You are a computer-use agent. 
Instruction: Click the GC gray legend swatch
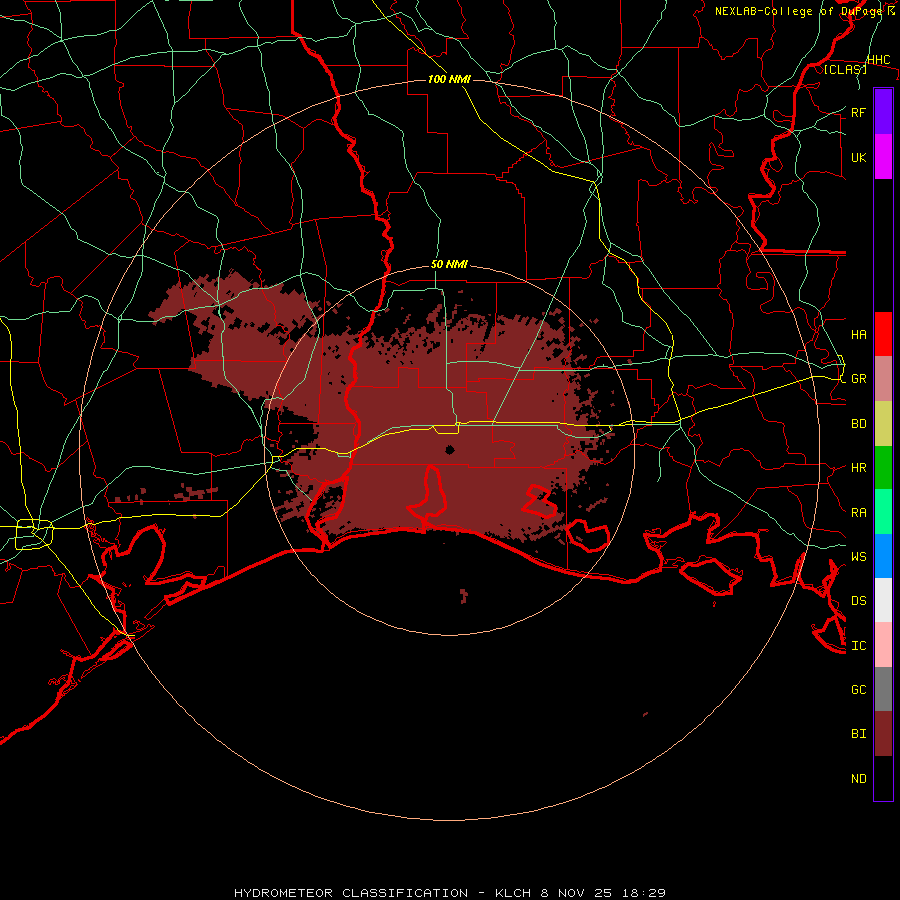point(883,689)
